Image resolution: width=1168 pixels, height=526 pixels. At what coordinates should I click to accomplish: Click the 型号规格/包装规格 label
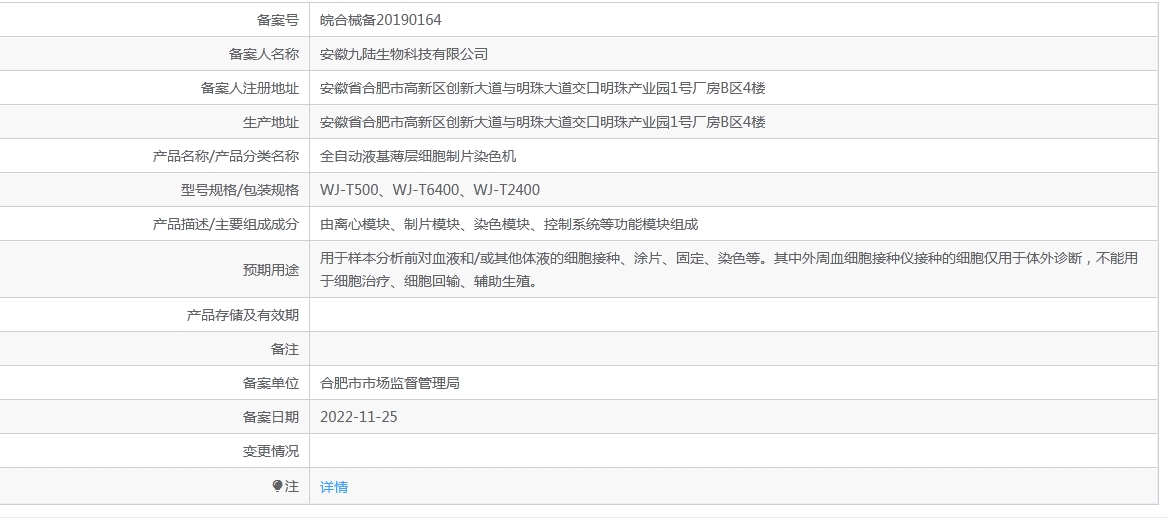pyautogui.click(x=240, y=190)
